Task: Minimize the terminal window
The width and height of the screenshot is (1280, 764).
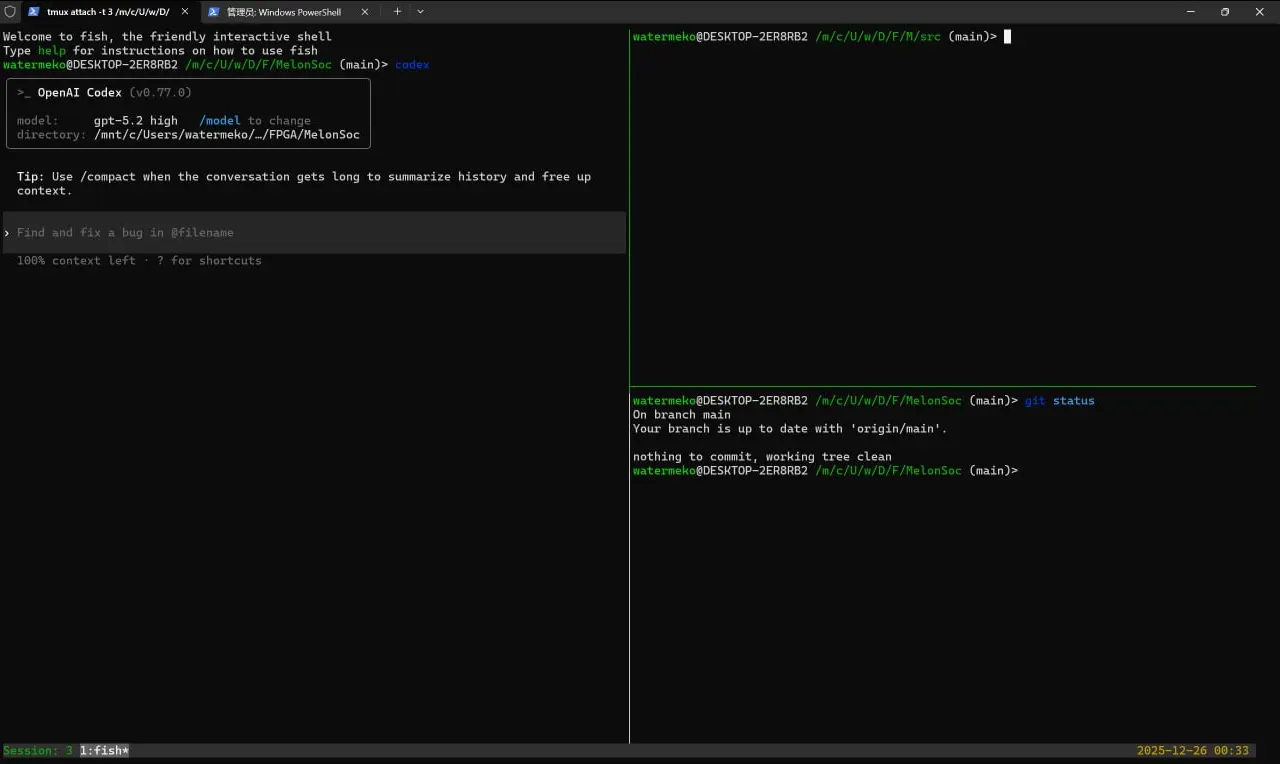Action: [1190, 12]
